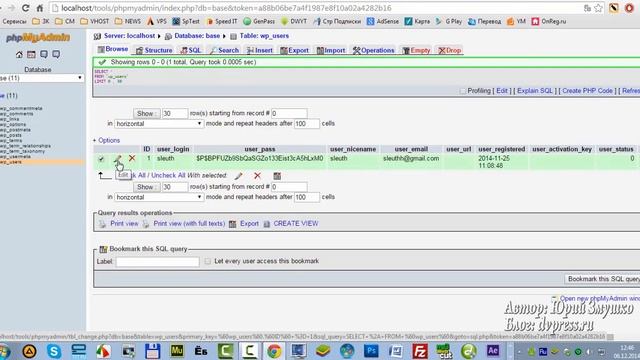Go to Database: base breadcrumb
This screenshot has height=360, width=640.
[197, 36]
